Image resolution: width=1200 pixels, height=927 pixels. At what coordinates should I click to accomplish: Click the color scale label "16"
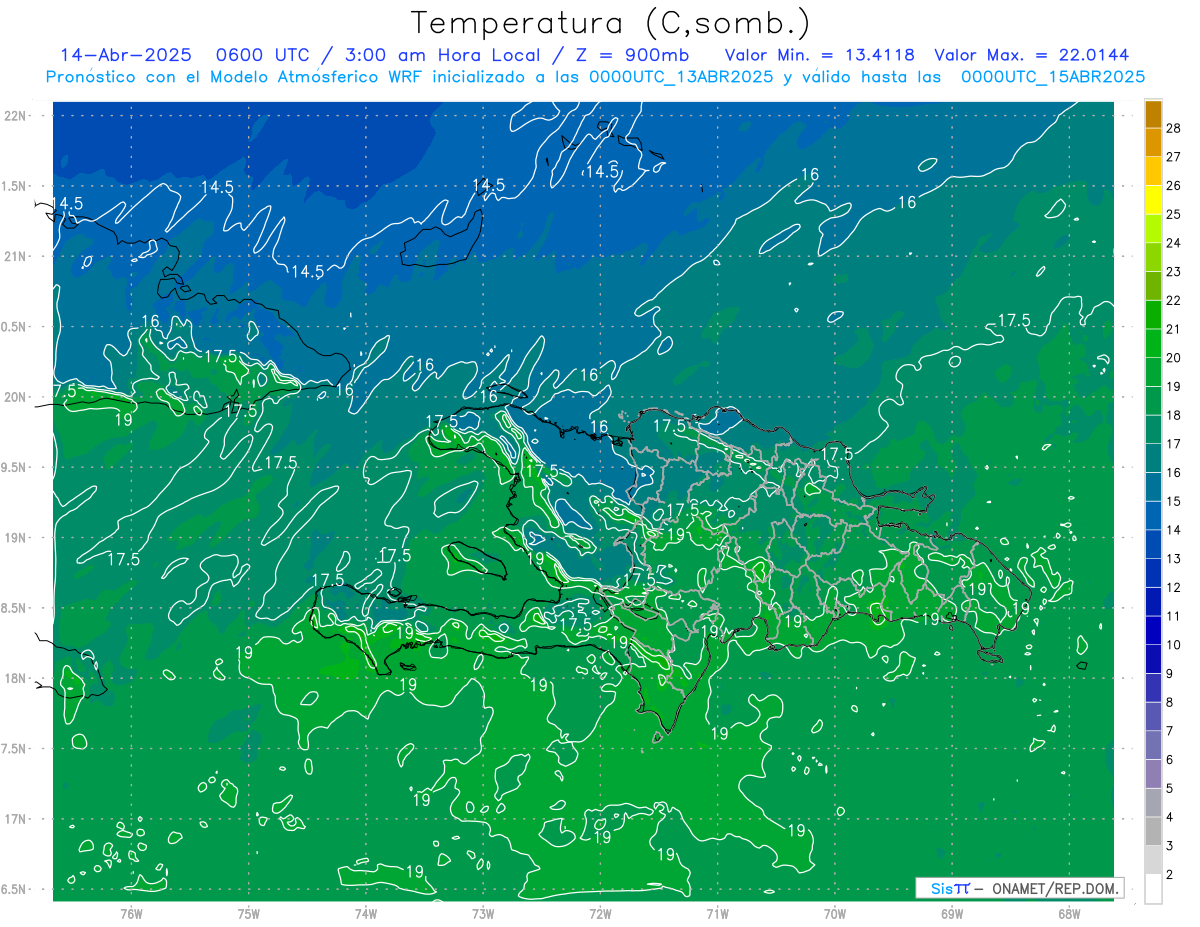[1173, 472]
